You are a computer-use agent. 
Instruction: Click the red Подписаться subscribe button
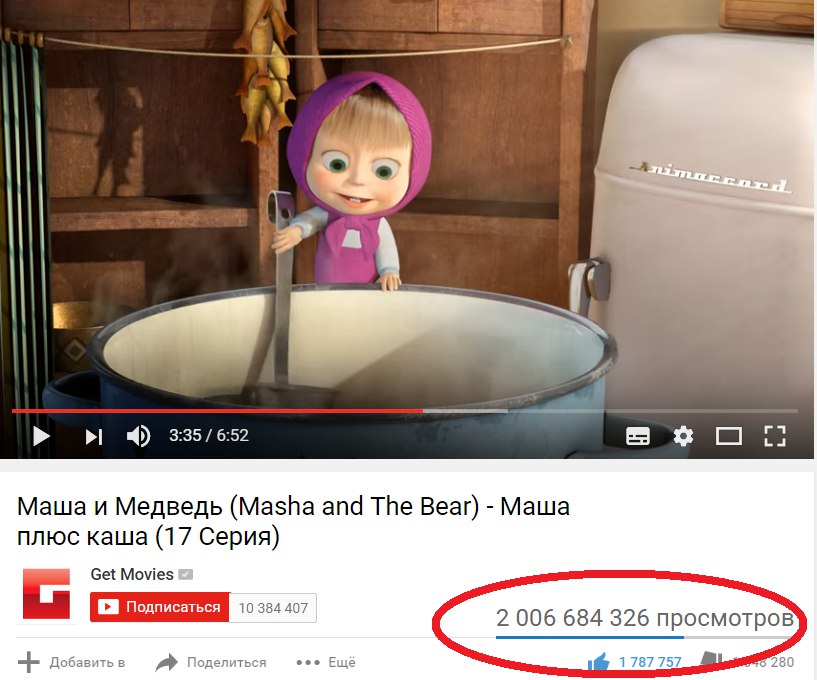(x=159, y=607)
